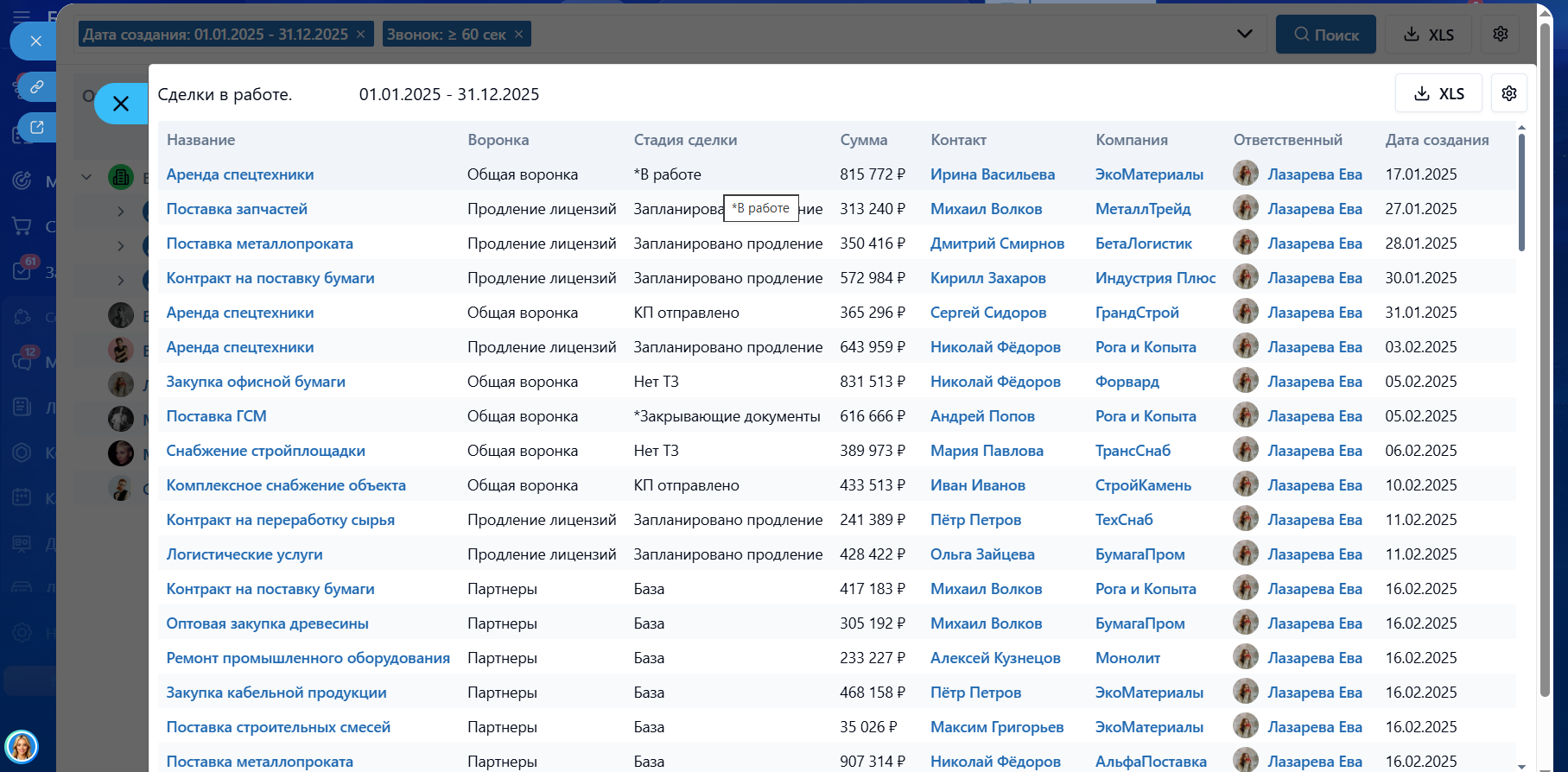1568x772 pixels.
Task: Click the copy link chain icon
Action: 36,86
